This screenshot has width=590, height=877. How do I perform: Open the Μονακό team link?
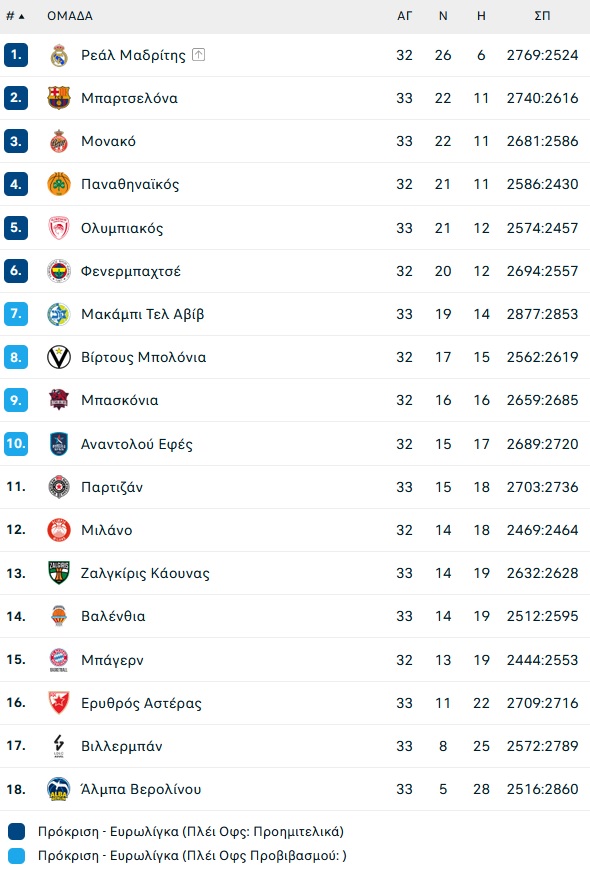click(x=108, y=141)
